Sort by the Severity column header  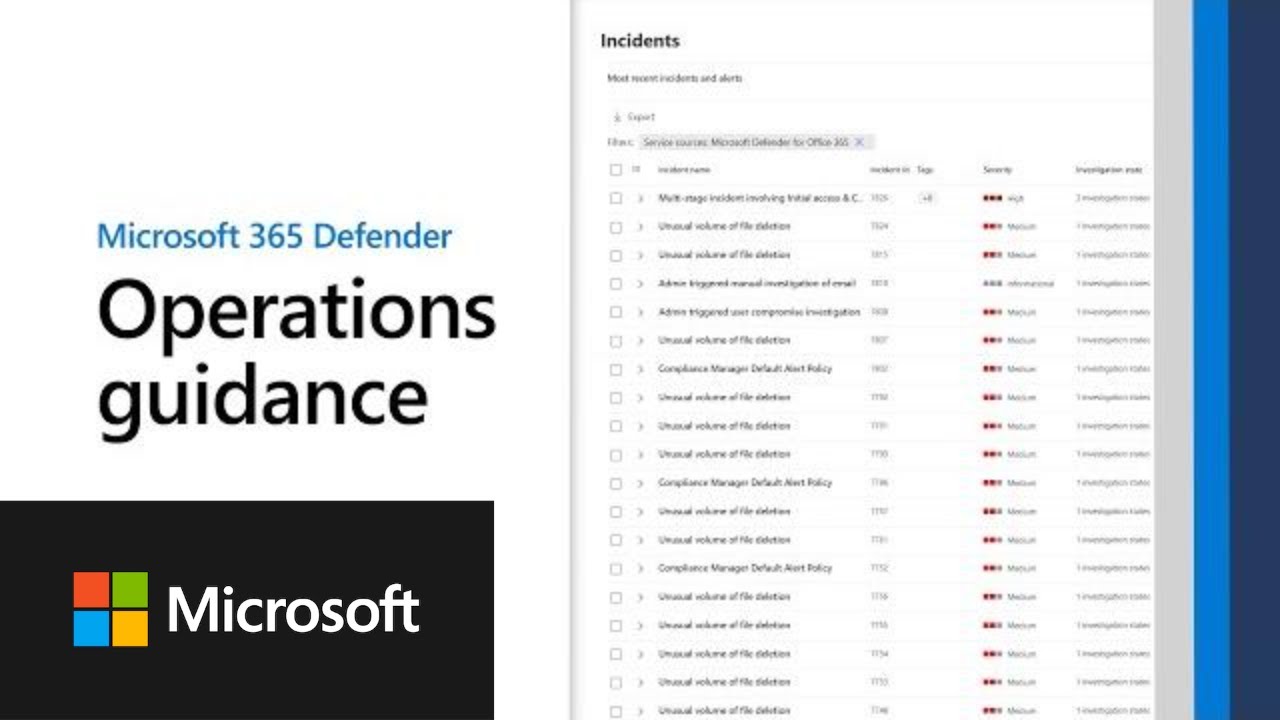point(998,170)
